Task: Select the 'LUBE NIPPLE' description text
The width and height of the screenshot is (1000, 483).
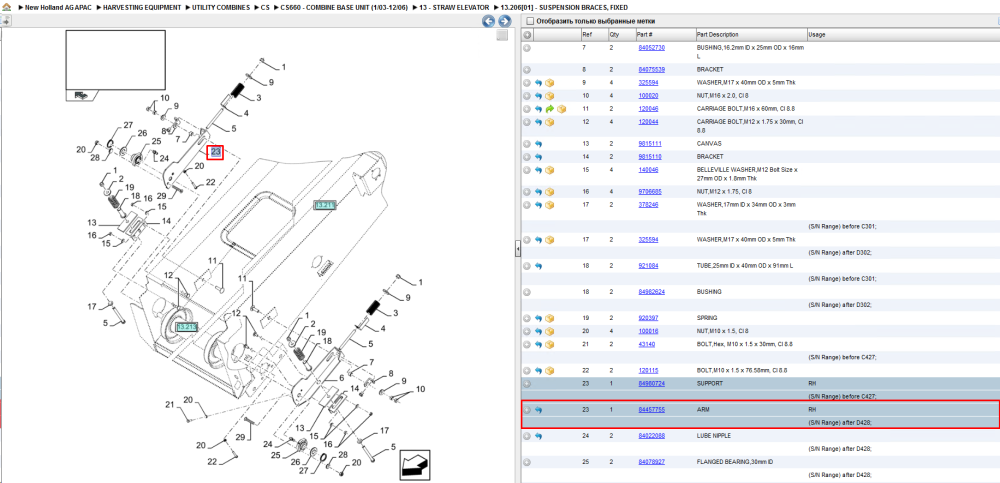Action: 714,436
